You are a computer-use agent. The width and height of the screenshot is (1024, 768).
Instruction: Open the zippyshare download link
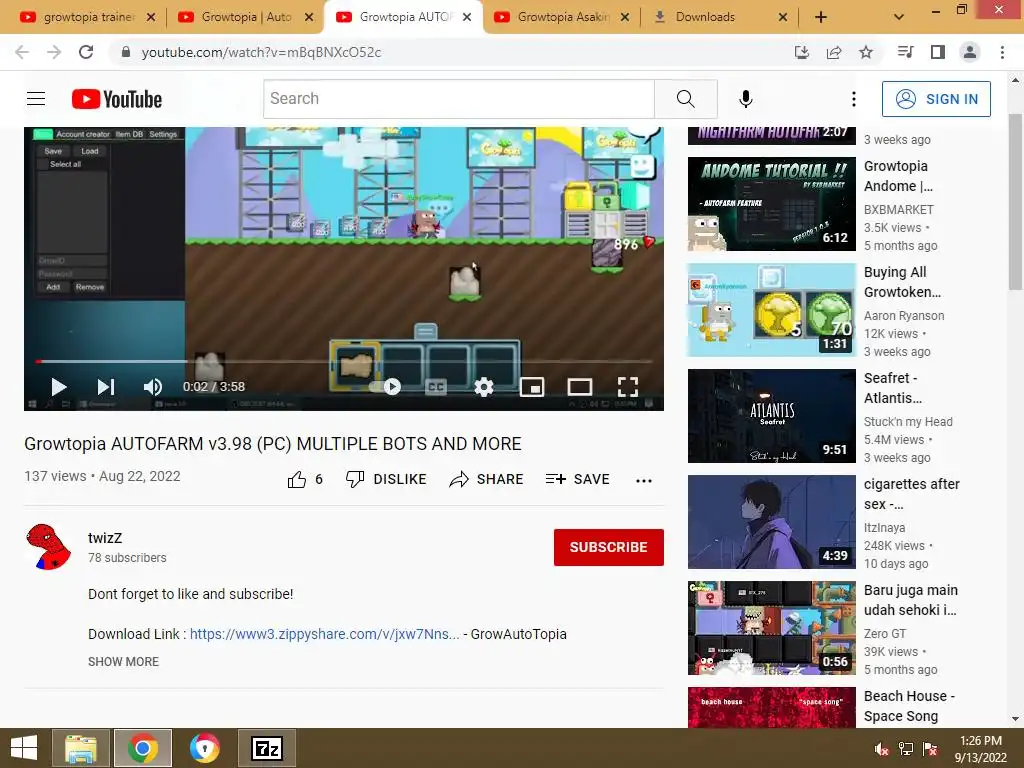325,634
